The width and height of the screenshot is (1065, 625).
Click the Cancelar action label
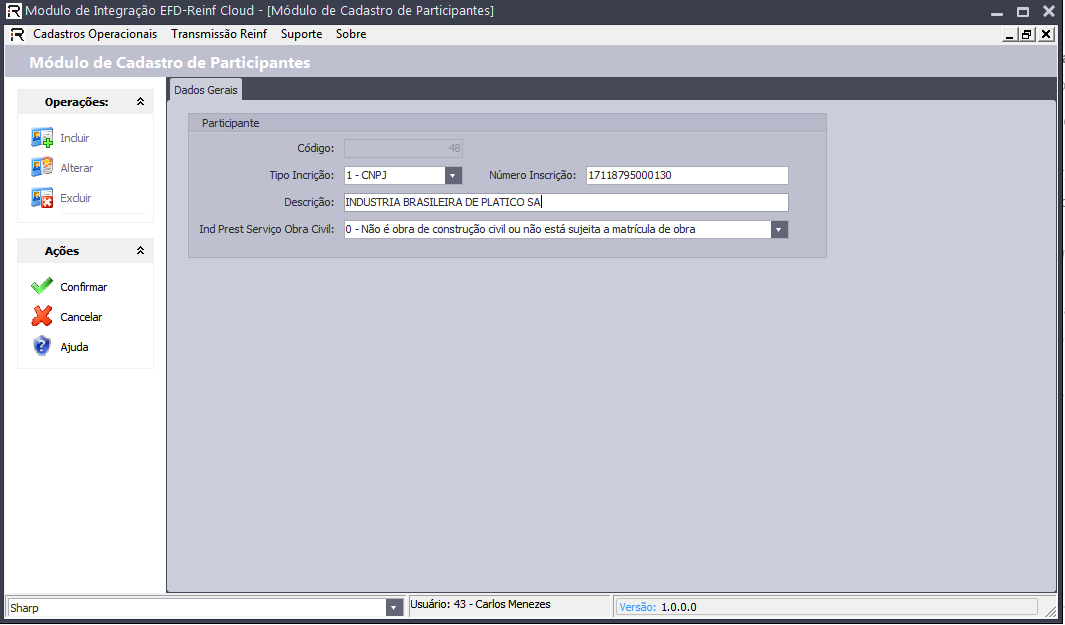pos(82,317)
